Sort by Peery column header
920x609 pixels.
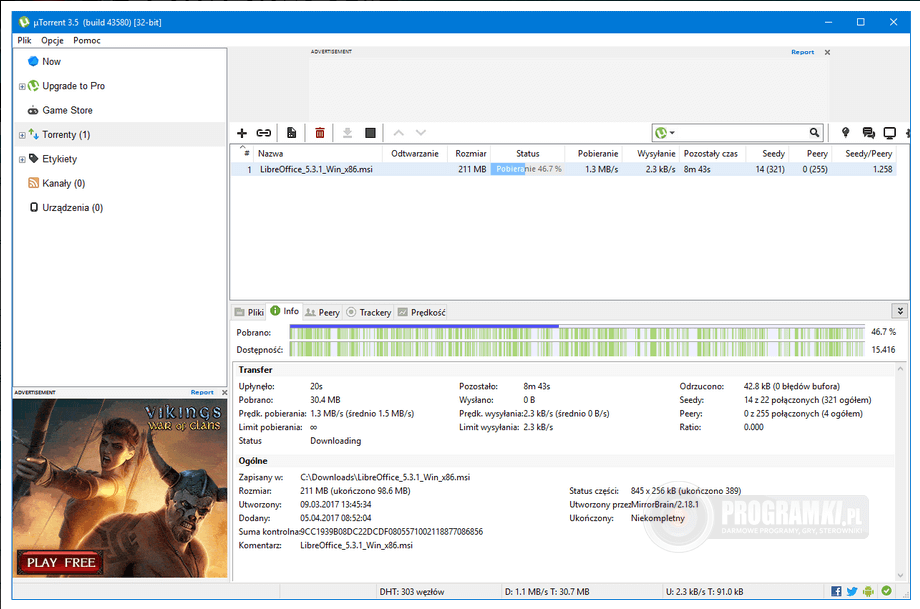point(811,154)
